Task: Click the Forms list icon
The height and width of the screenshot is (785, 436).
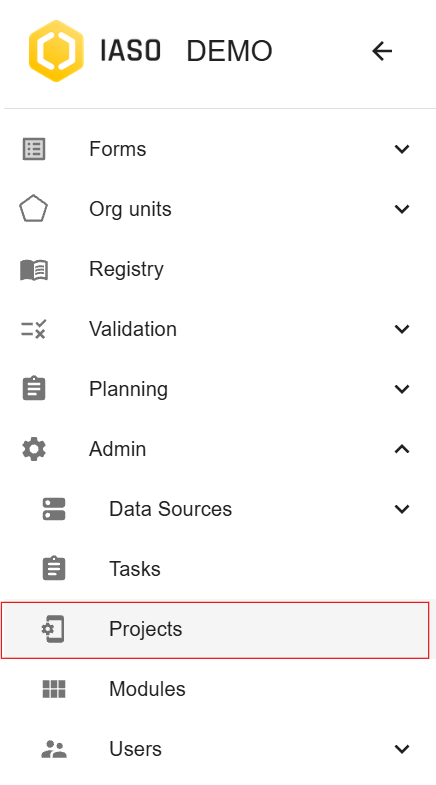Action: coord(34,149)
